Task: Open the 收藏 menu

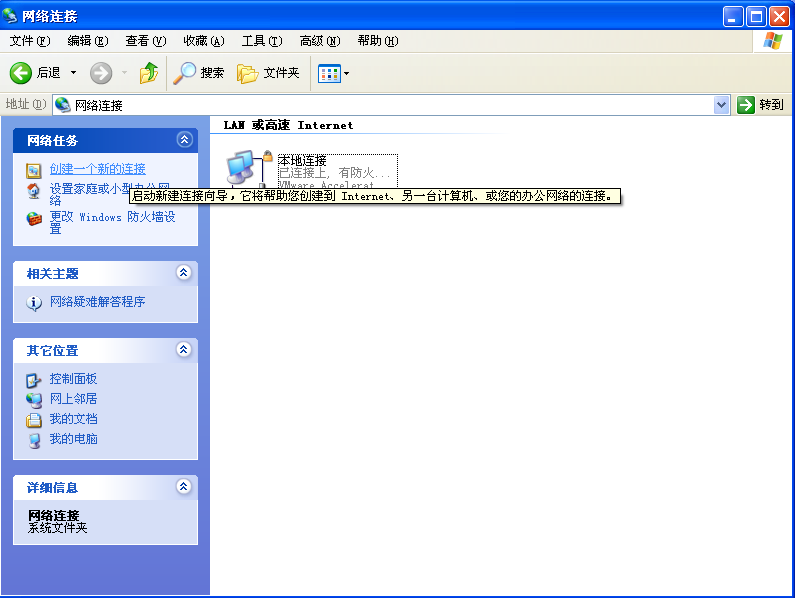Action: point(204,41)
